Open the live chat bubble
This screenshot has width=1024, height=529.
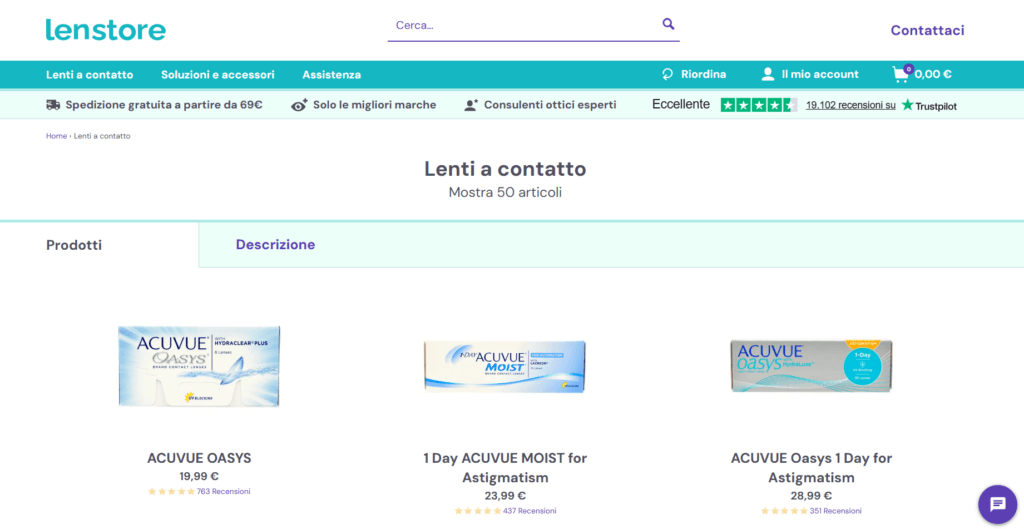997,505
